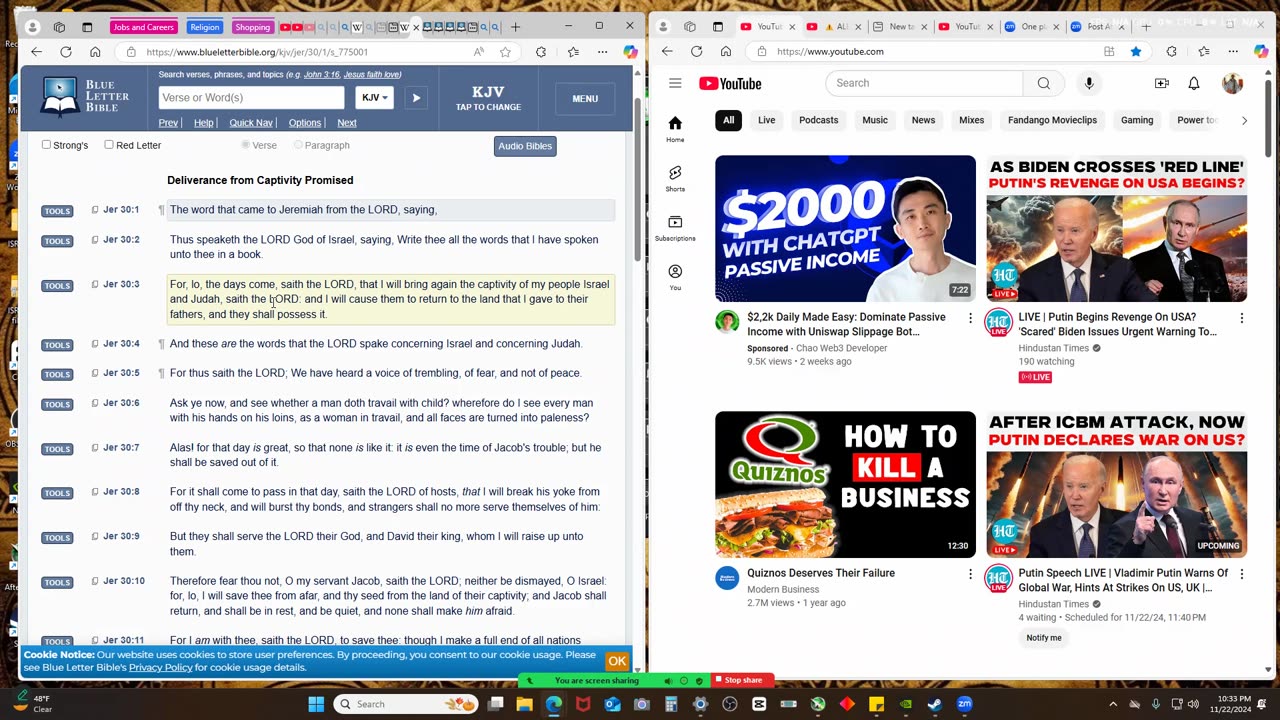This screenshot has width=1280, height=720.
Task: Open the Religion tab group
Action: click(204, 27)
